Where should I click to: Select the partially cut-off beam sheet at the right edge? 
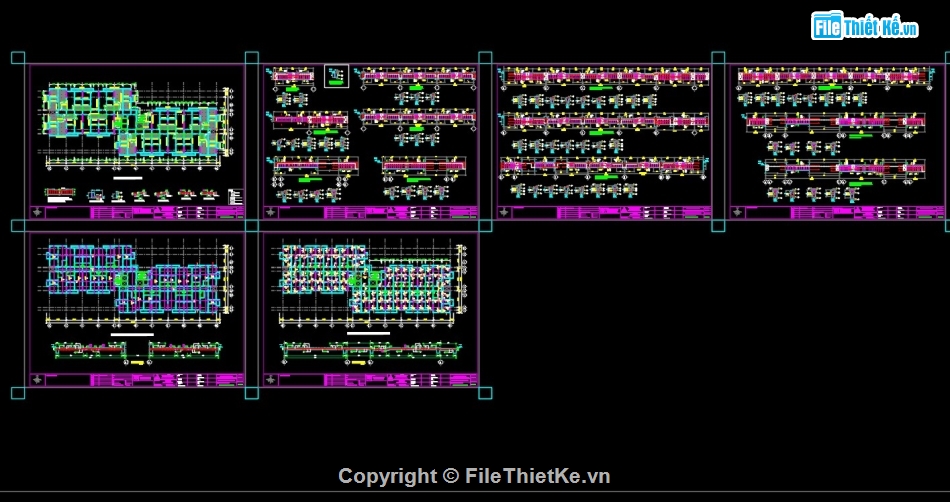pos(839,141)
